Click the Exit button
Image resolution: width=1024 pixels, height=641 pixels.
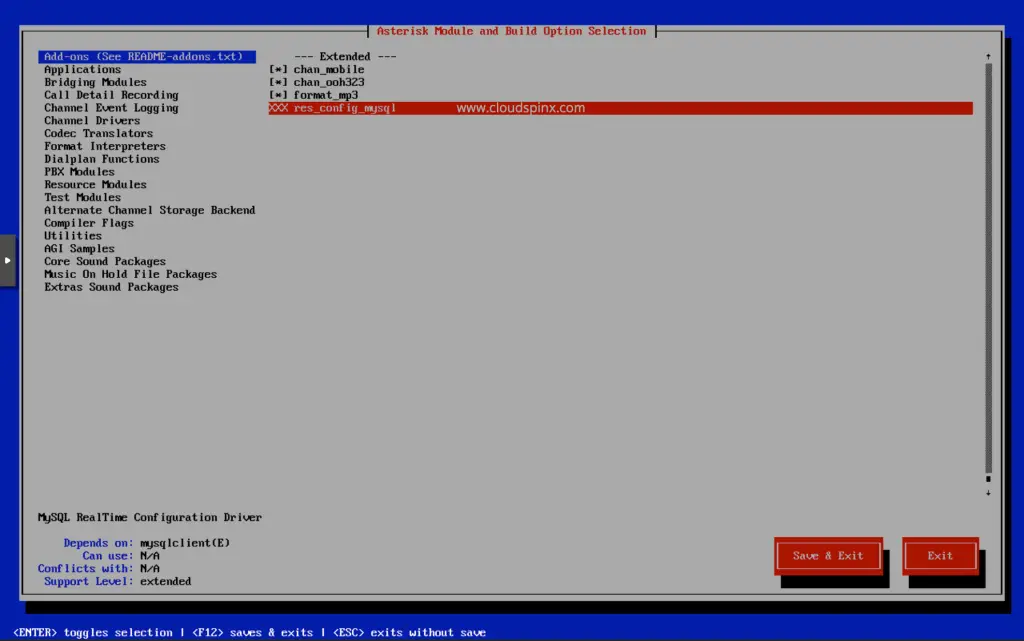[939, 555]
